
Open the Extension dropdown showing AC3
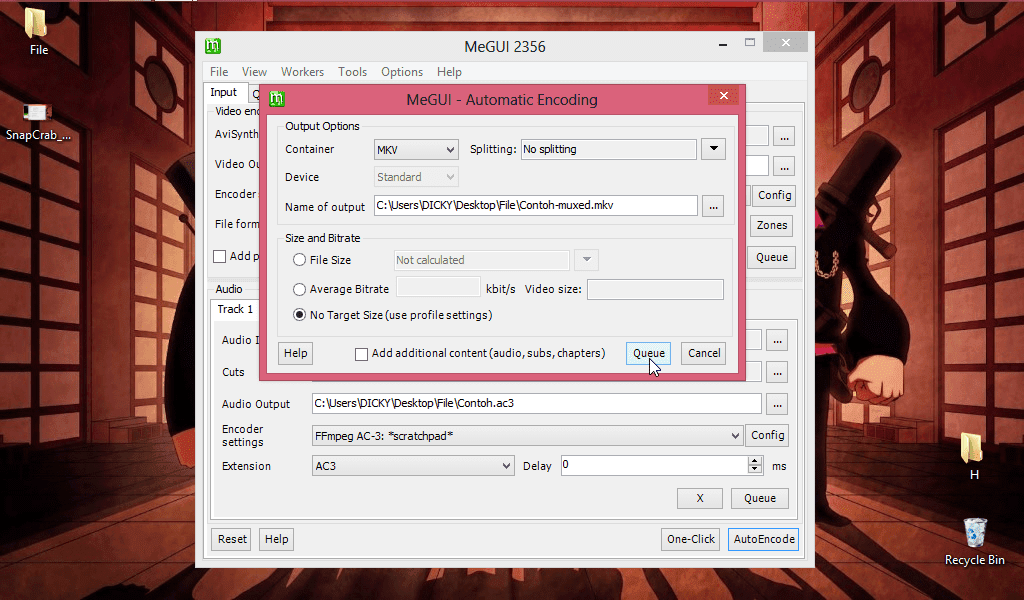[x=413, y=466]
